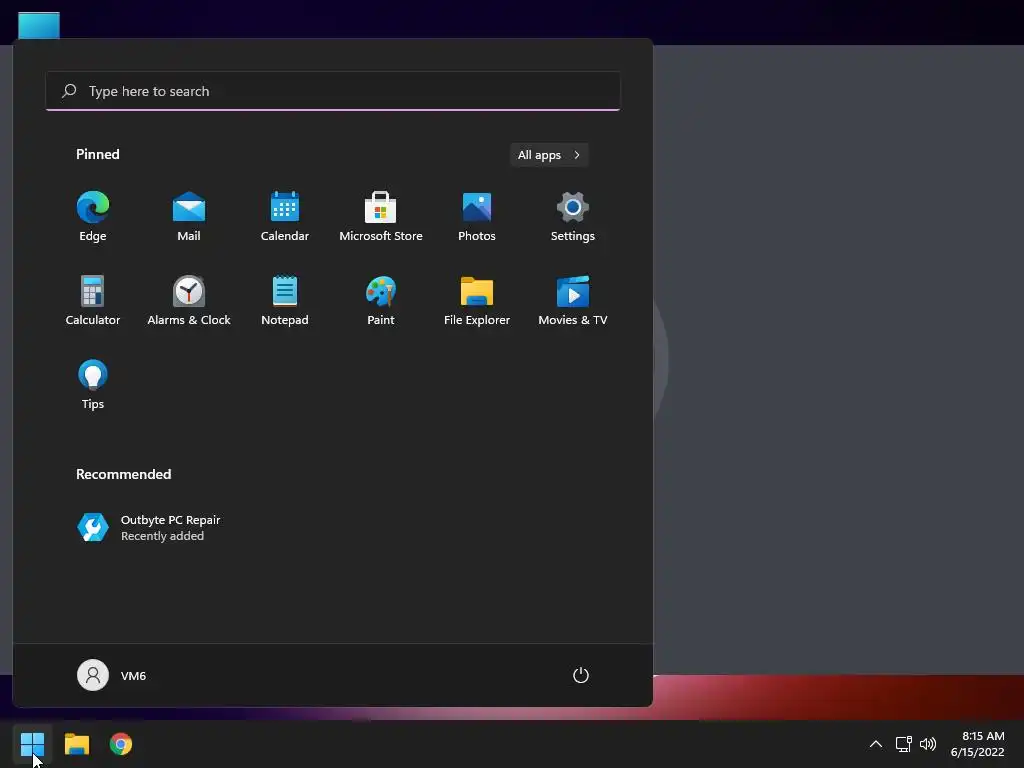The height and width of the screenshot is (768, 1024).
Task: Launch Movies & TV
Action: [x=573, y=300]
